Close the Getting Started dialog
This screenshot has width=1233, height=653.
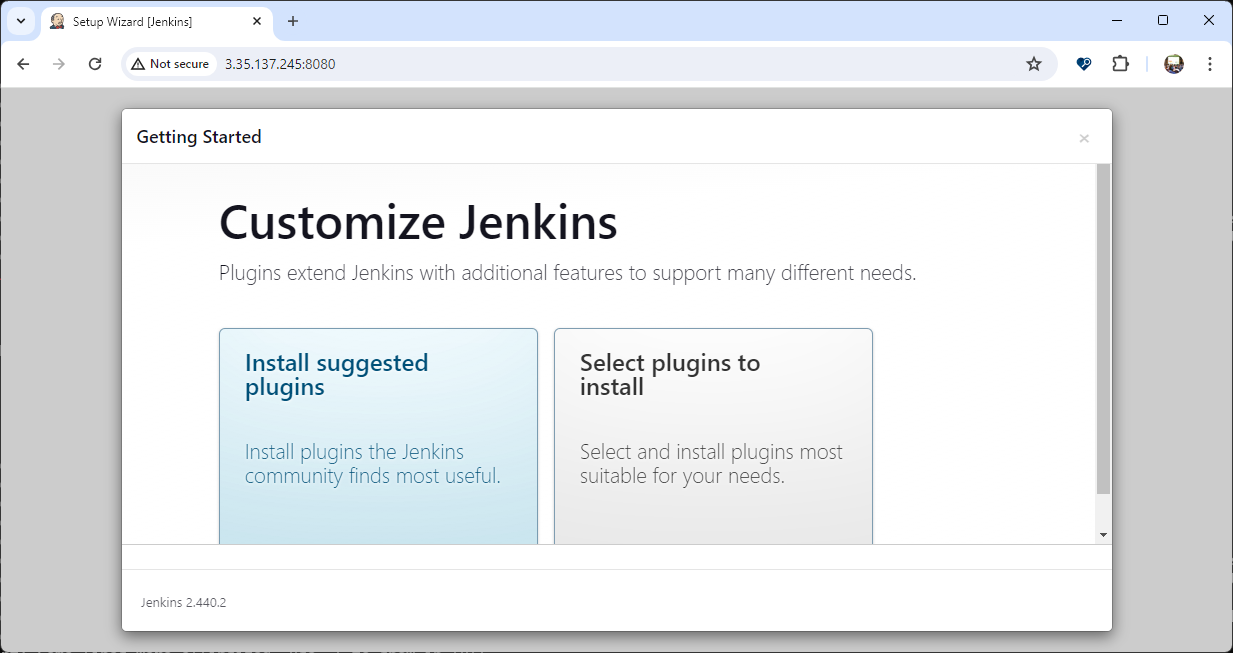click(x=1084, y=138)
